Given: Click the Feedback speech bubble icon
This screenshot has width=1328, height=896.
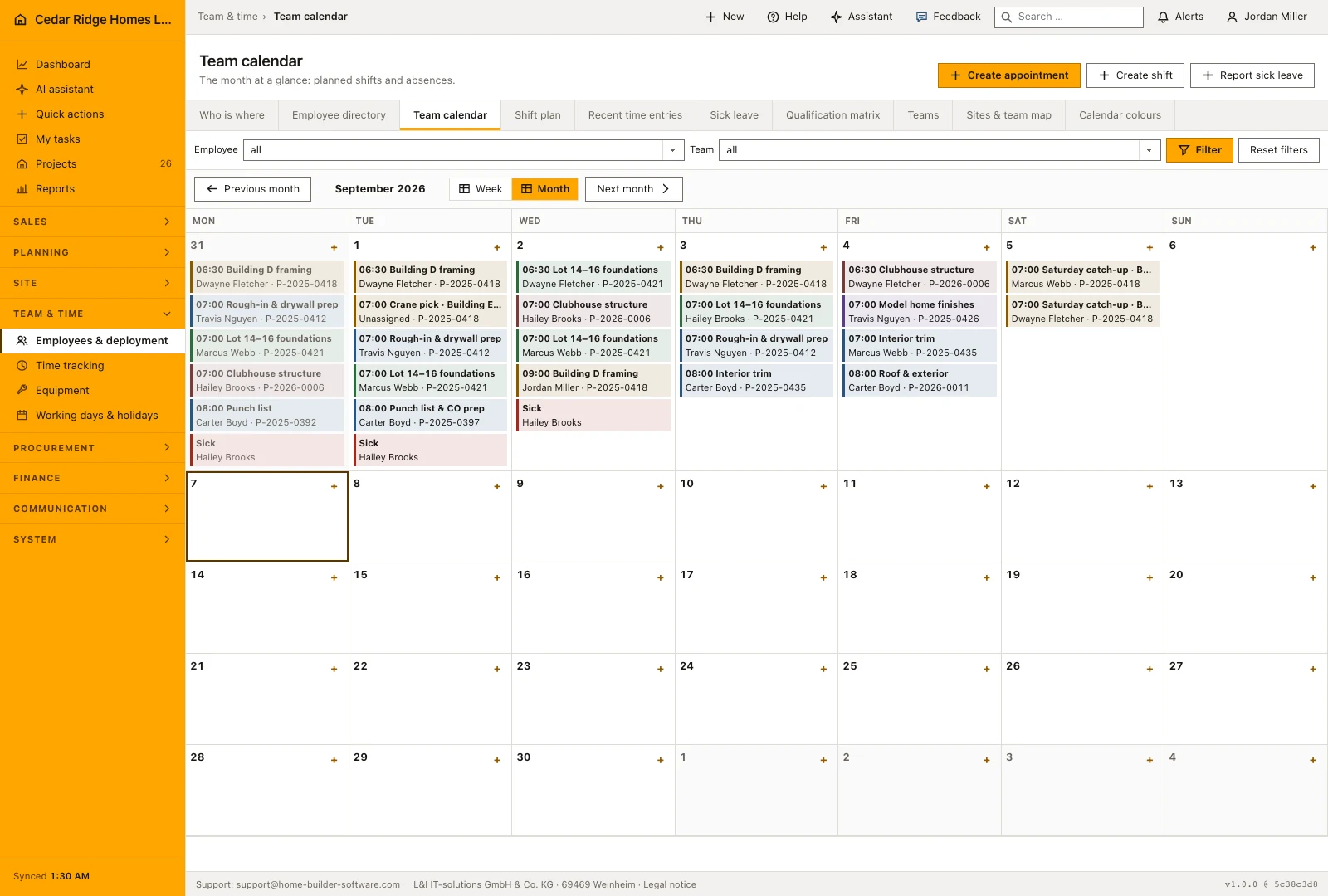Looking at the screenshot, I should tap(921, 17).
